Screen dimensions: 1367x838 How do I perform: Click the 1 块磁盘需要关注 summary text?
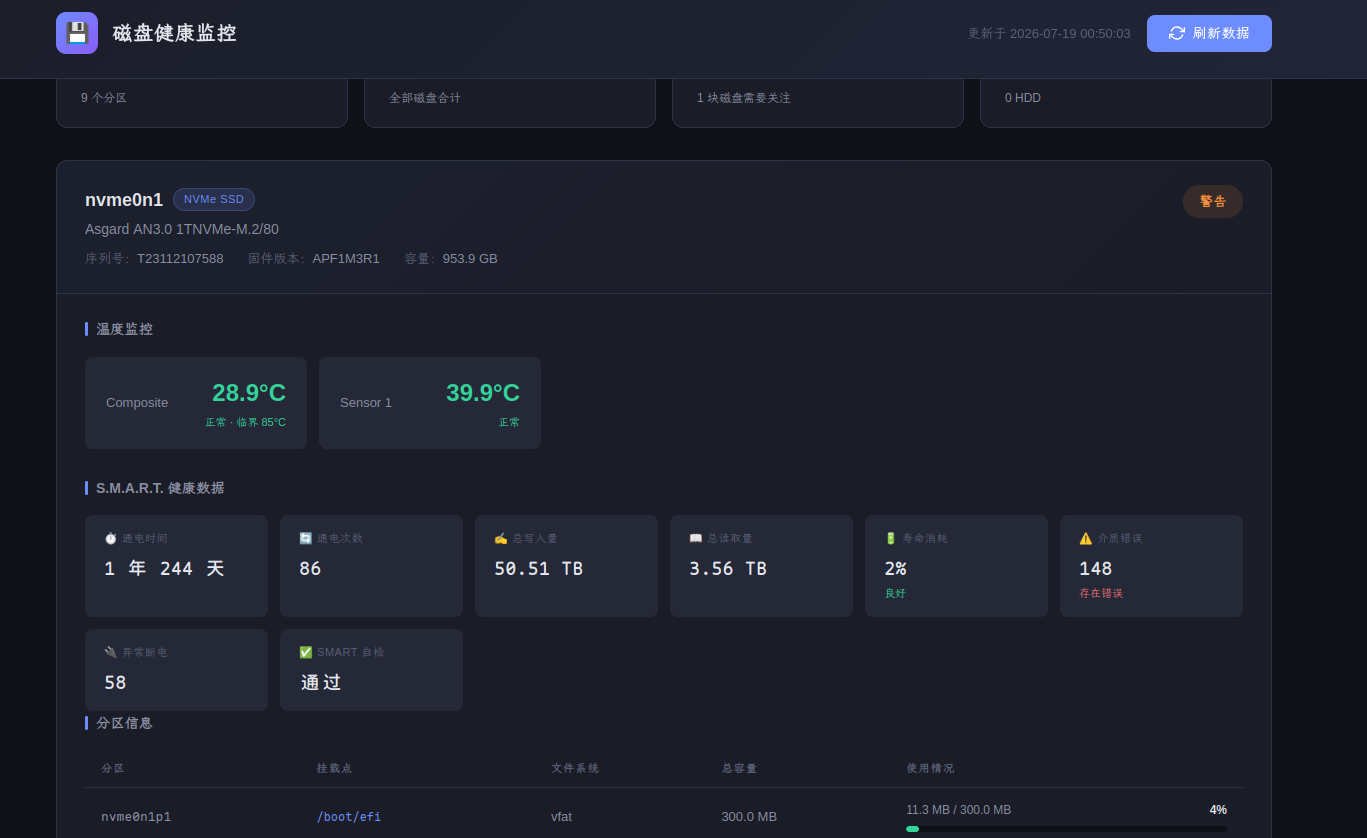[743, 98]
